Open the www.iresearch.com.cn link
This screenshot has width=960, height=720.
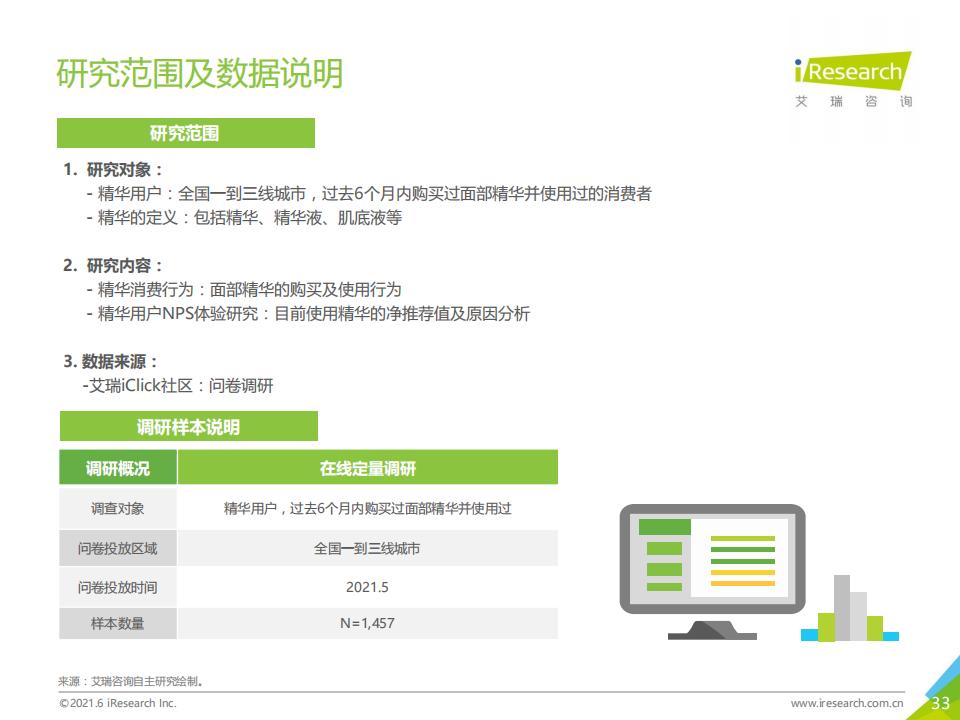[x=847, y=703]
